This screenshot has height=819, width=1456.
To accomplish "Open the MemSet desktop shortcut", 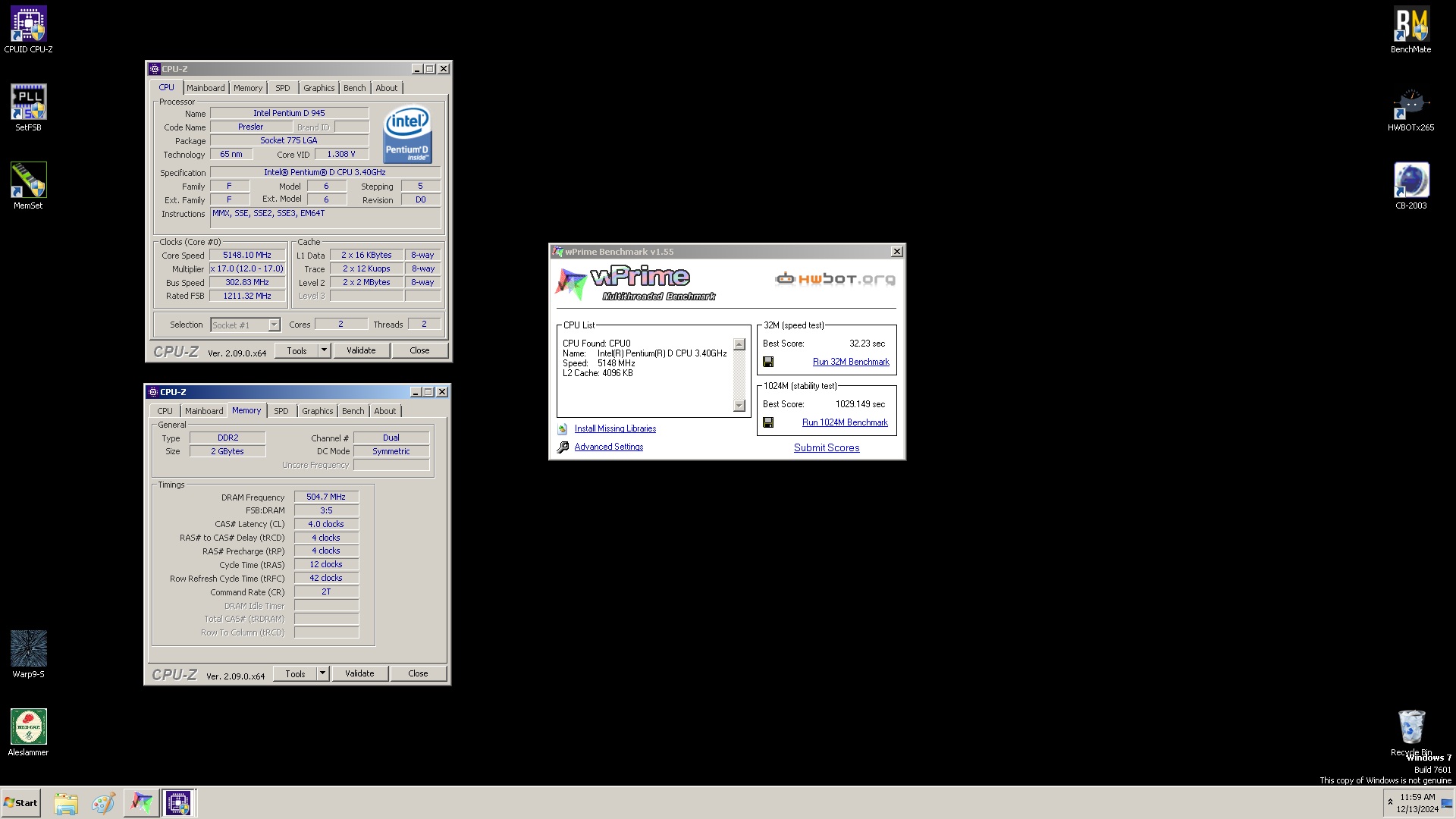I will point(28,187).
